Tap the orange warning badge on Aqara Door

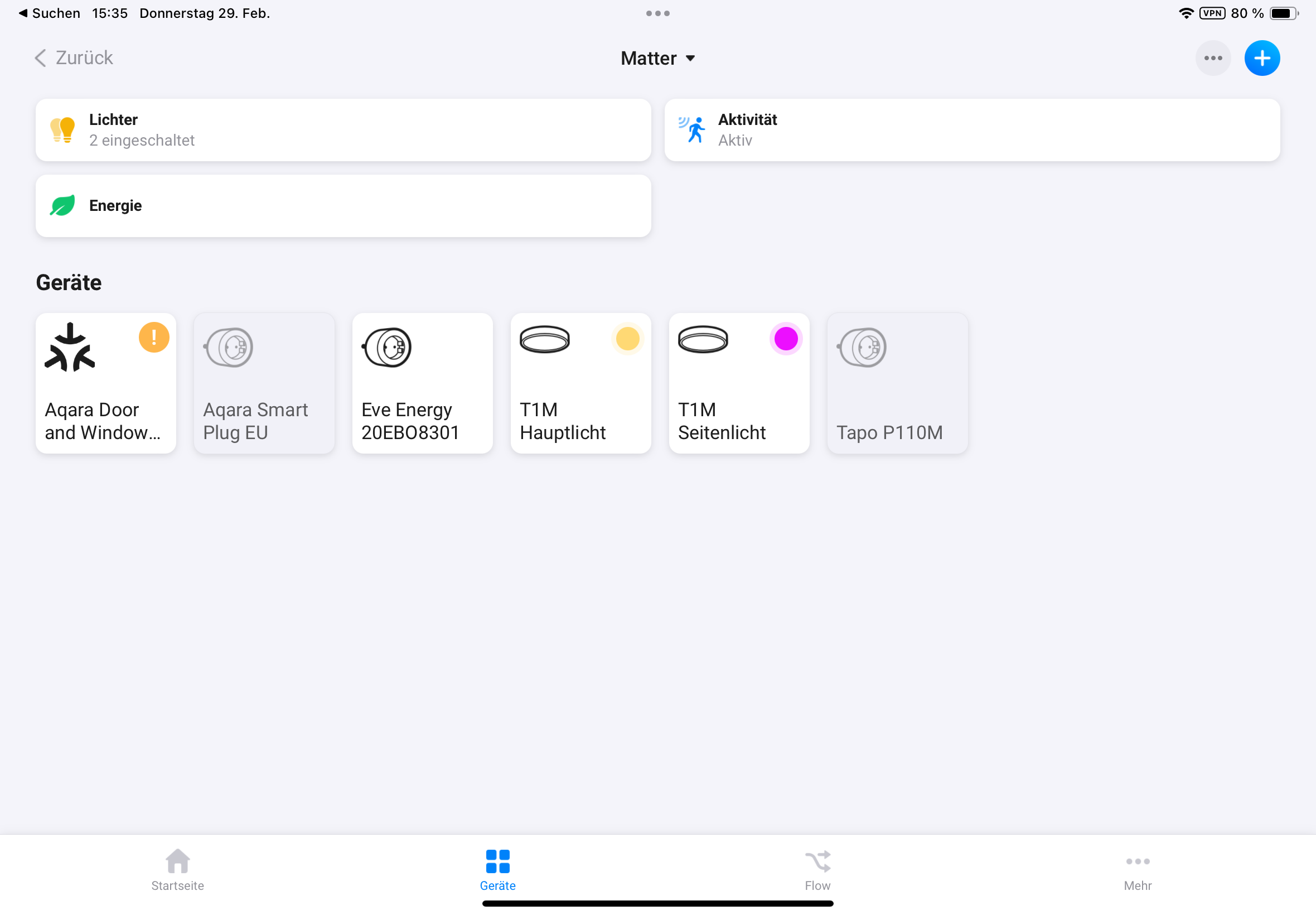pos(153,338)
